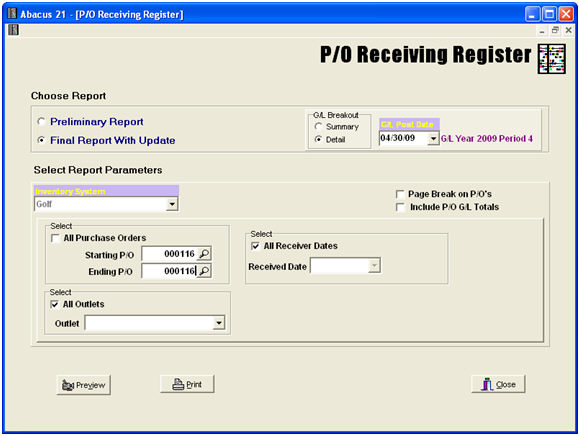Click the Ending P/O magnifier lookup icon
The width and height of the screenshot is (579, 436).
pyautogui.click(x=204, y=271)
